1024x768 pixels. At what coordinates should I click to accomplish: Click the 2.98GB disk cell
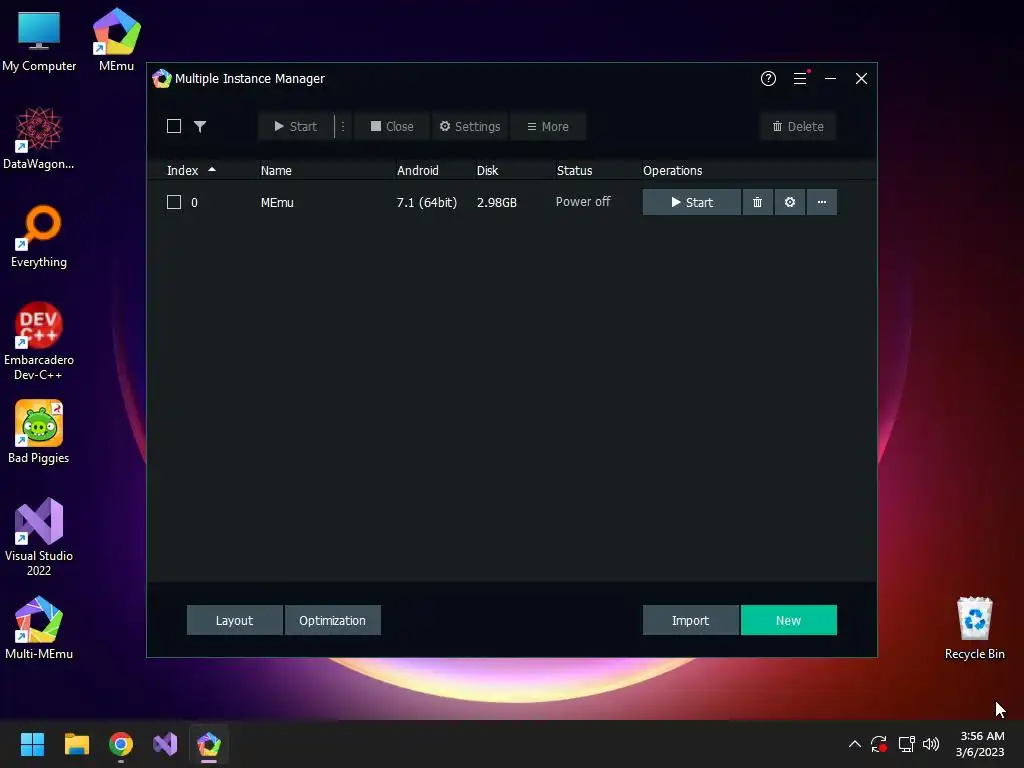coord(497,202)
